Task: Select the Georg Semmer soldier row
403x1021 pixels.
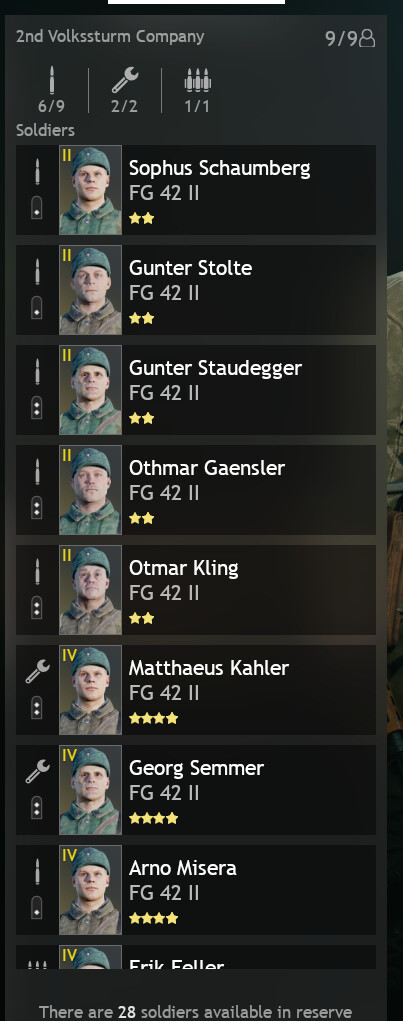Action: [x=196, y=790]
